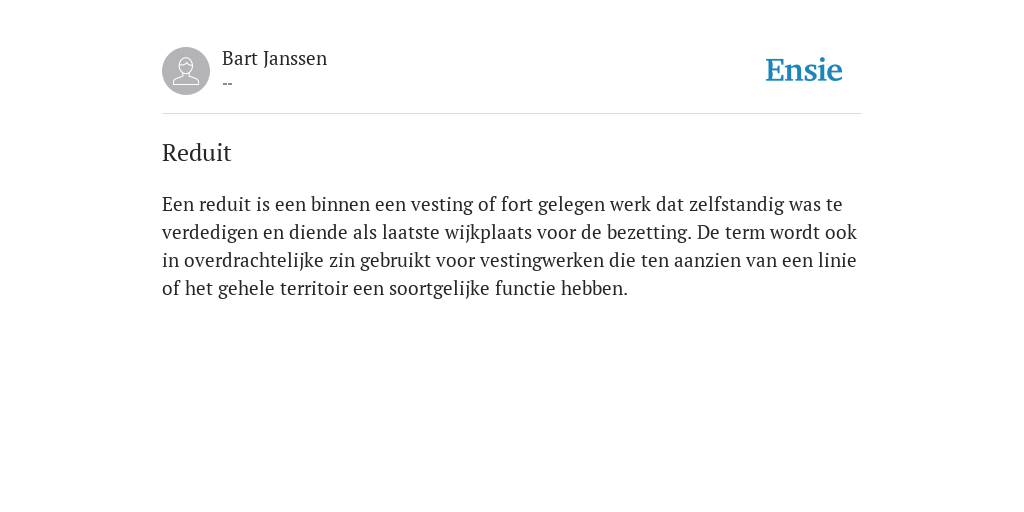This screenshot has height=512, width=1024.
Task: Click the word "linie" ending third line
Action: (x=837, y=261)
